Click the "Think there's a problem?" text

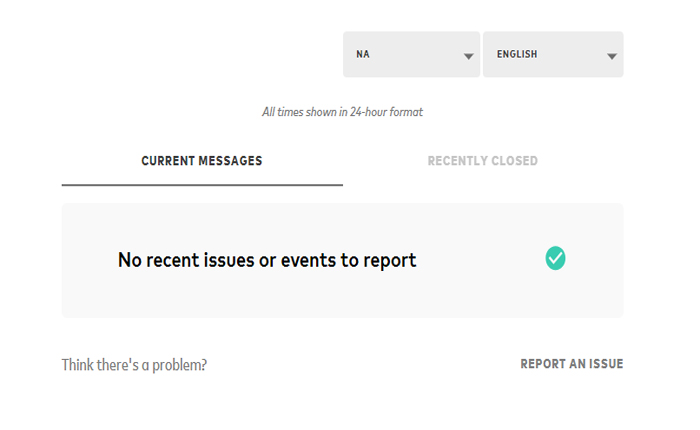[134, 365]
